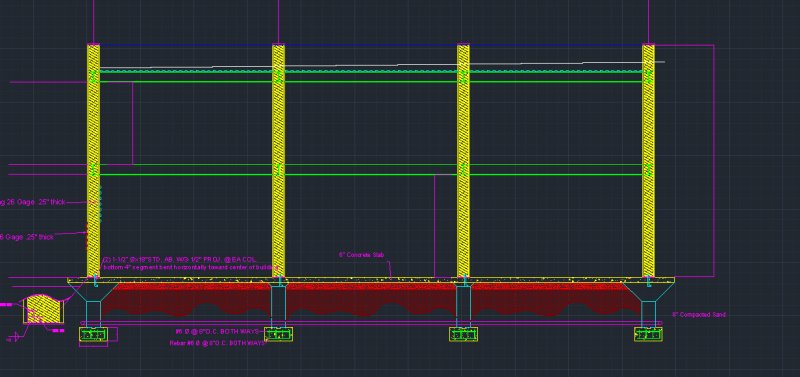Click the 8" Compacted Sand annotation

click(x=698, y=315)
